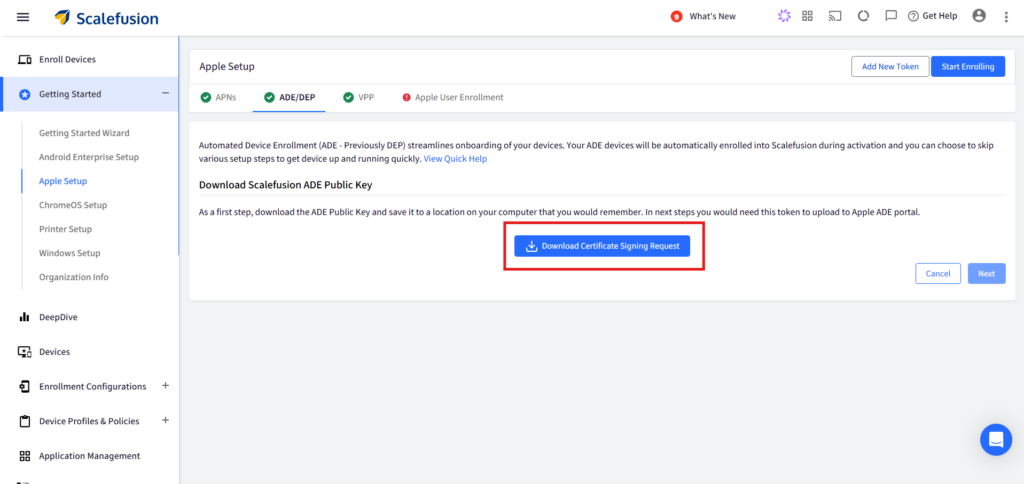Click the Add New Token button
1024x484 pixels.
[x=890, y=67]
